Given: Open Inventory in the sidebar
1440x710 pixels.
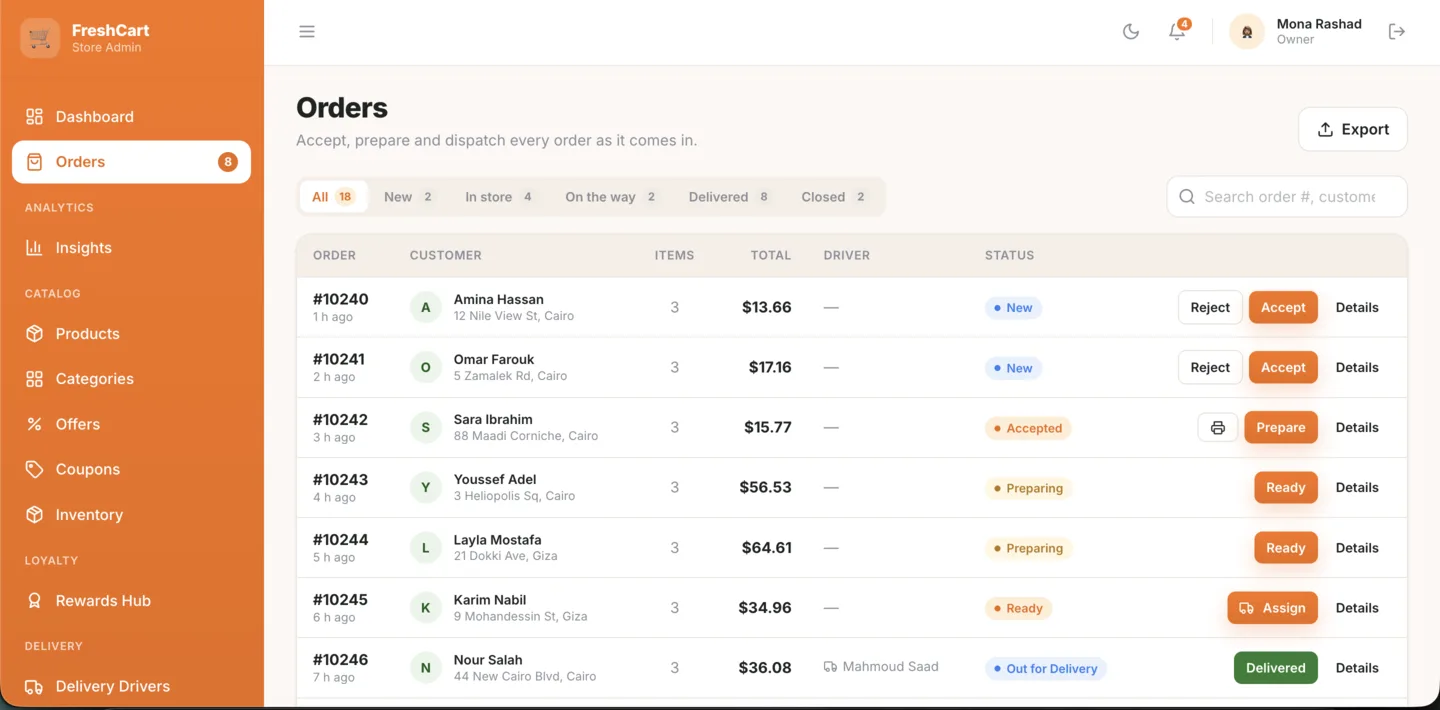Looking at the screenshot, I should (x=131, y=515).
